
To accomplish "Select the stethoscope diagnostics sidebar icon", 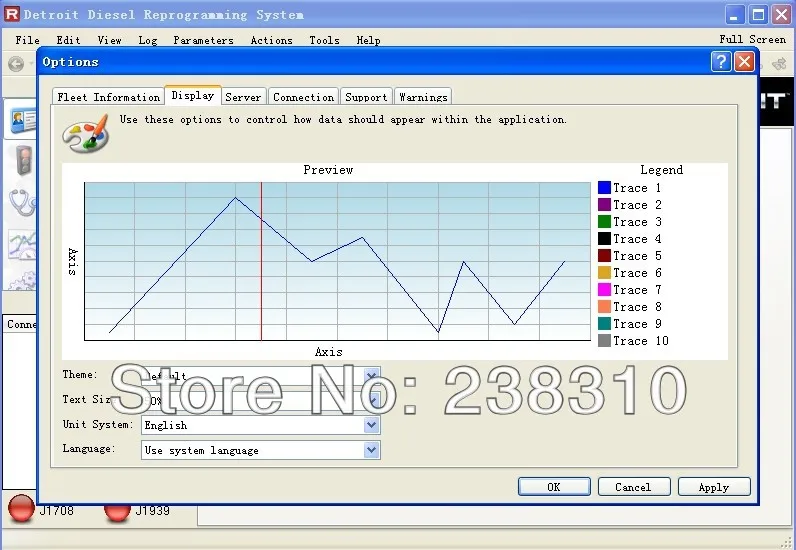I will pos(20,202).
